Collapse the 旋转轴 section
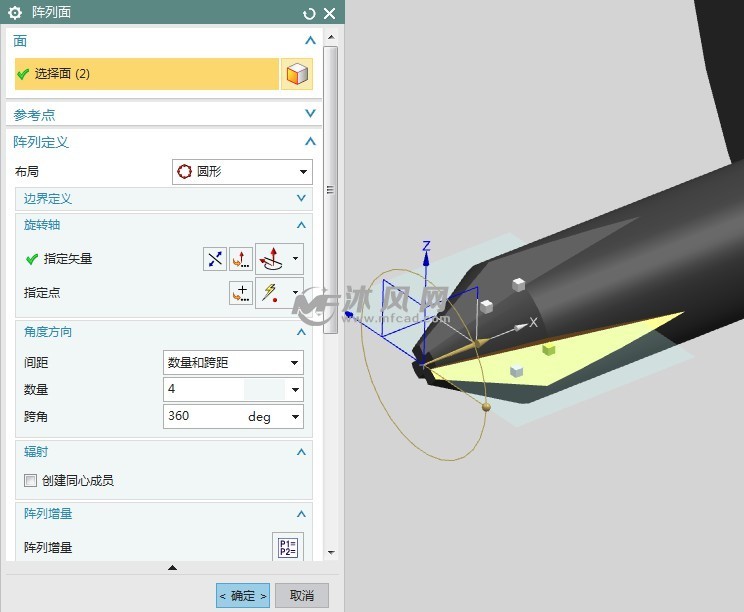 (301, 225)
